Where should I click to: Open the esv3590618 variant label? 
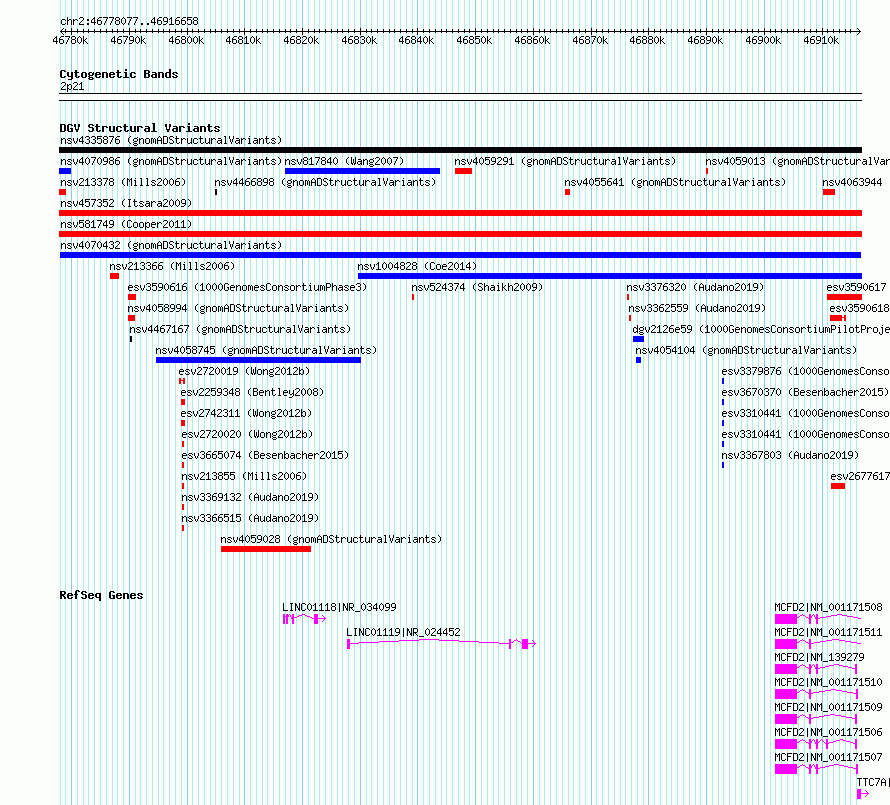859,308
